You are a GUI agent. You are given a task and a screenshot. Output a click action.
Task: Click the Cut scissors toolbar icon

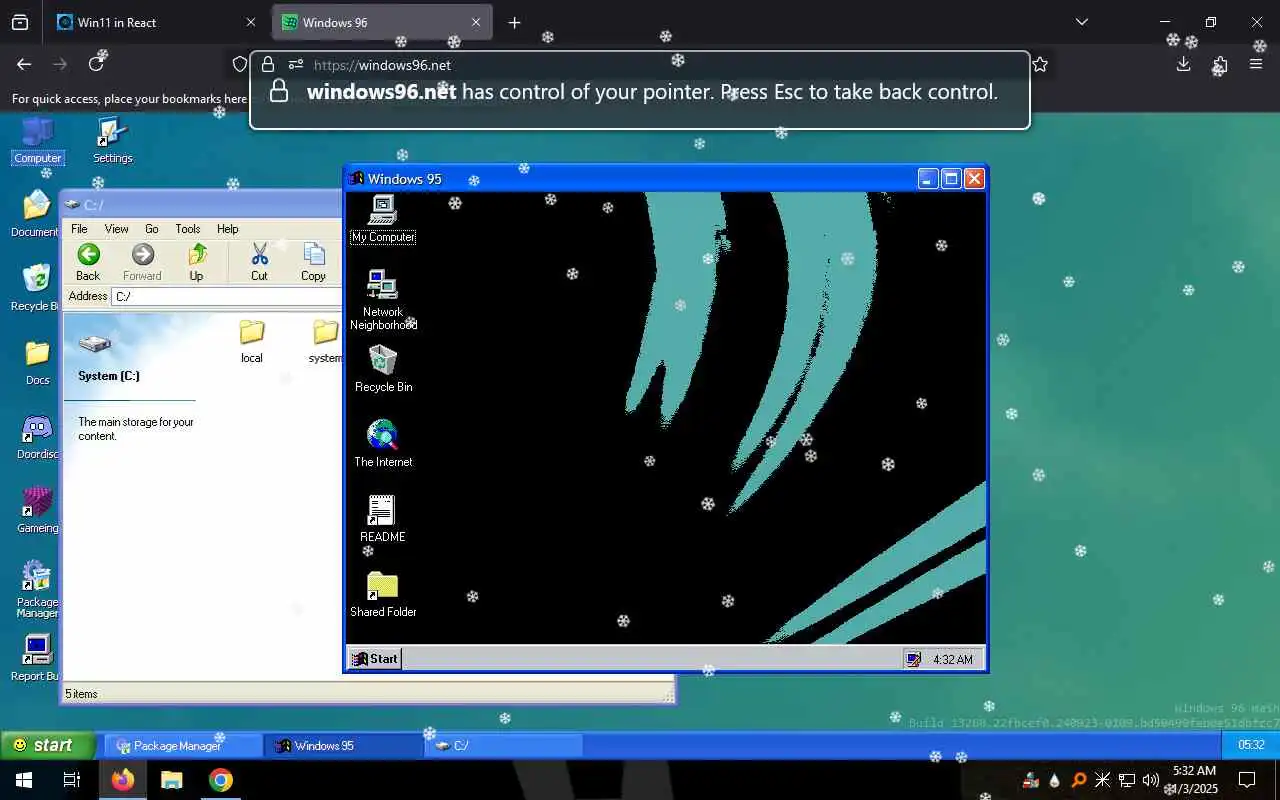coord(259,262)
